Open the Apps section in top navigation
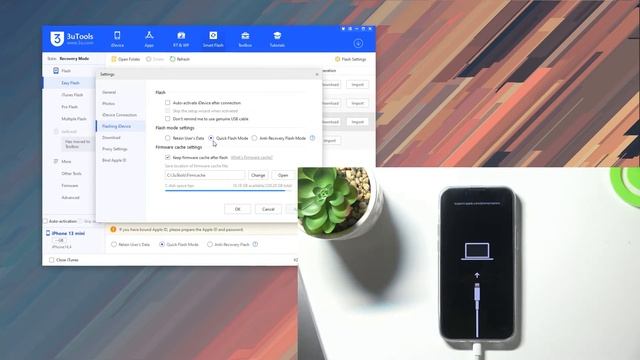This screenshot has height=360, width=640. click(149, 39)
